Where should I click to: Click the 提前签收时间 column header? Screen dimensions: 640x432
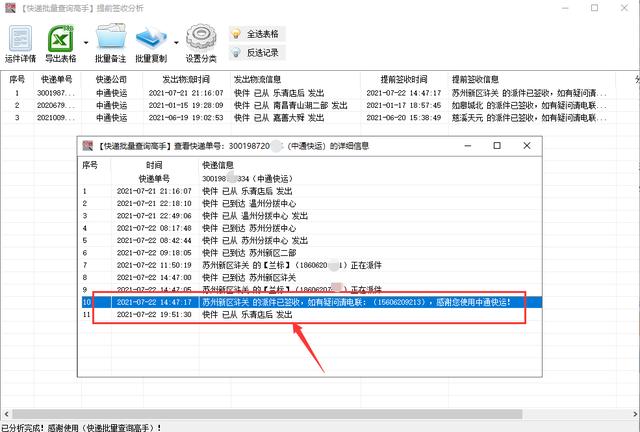click(404, 80)
